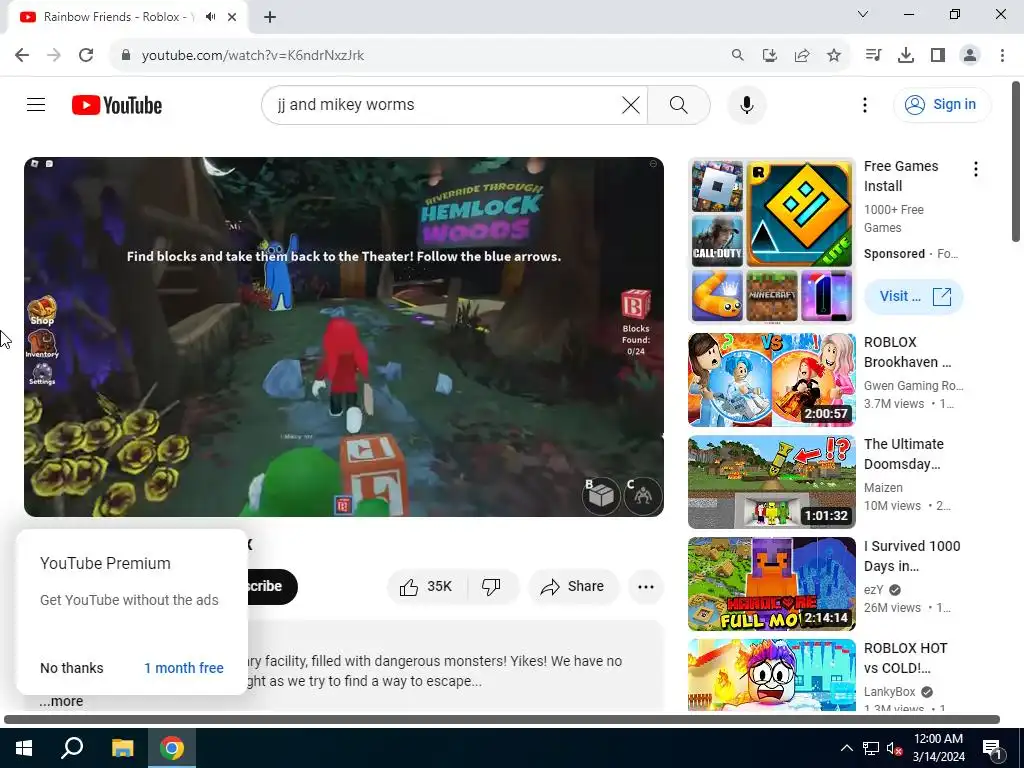This screenshot has height=768, width=1024.
Task: Open Chrome media controls icon
Action: point(873,55)
